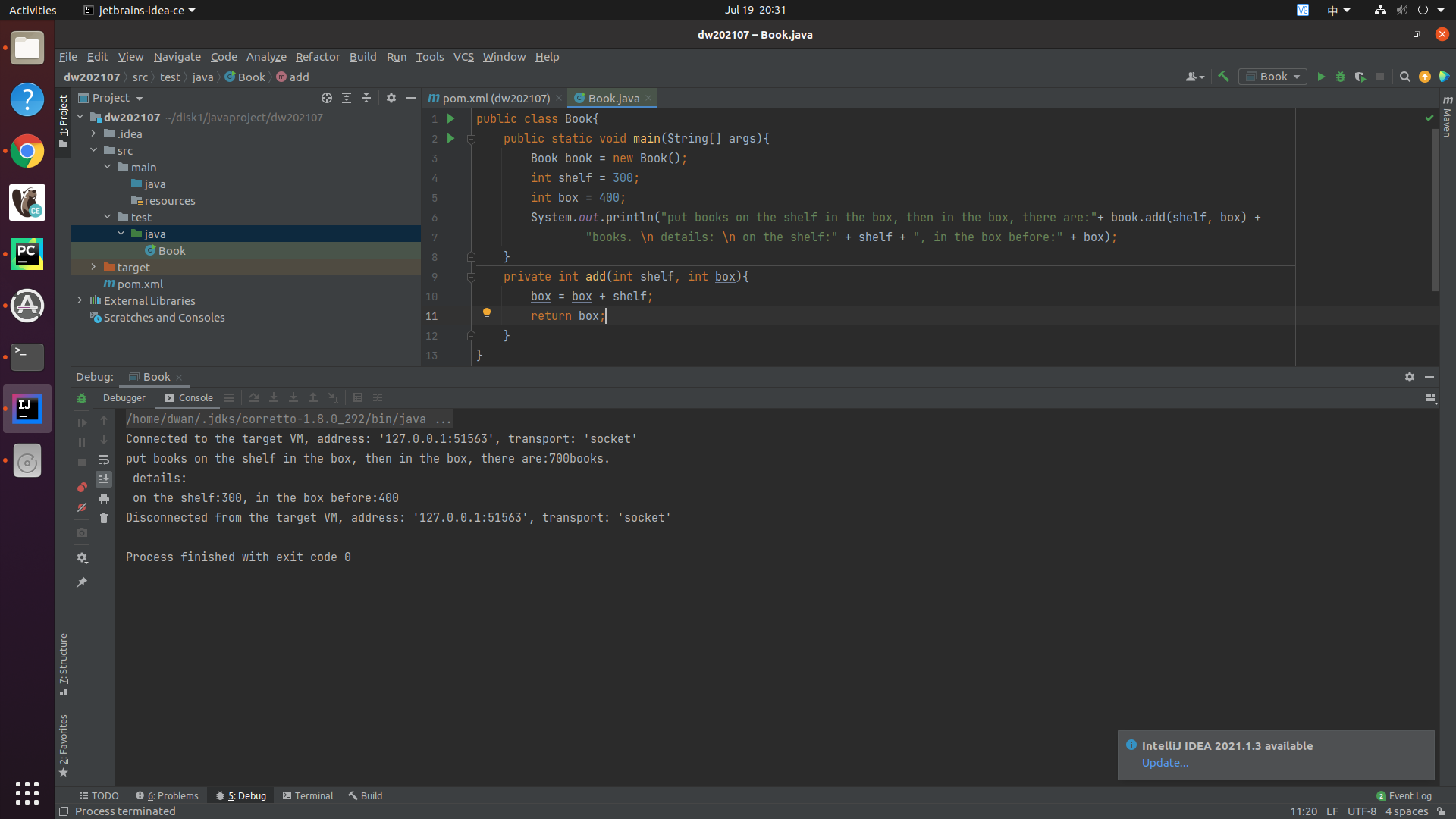Open debug settings gear in left strip
This screenshot has width=1456, height=819.
click(x=82, y=558)
